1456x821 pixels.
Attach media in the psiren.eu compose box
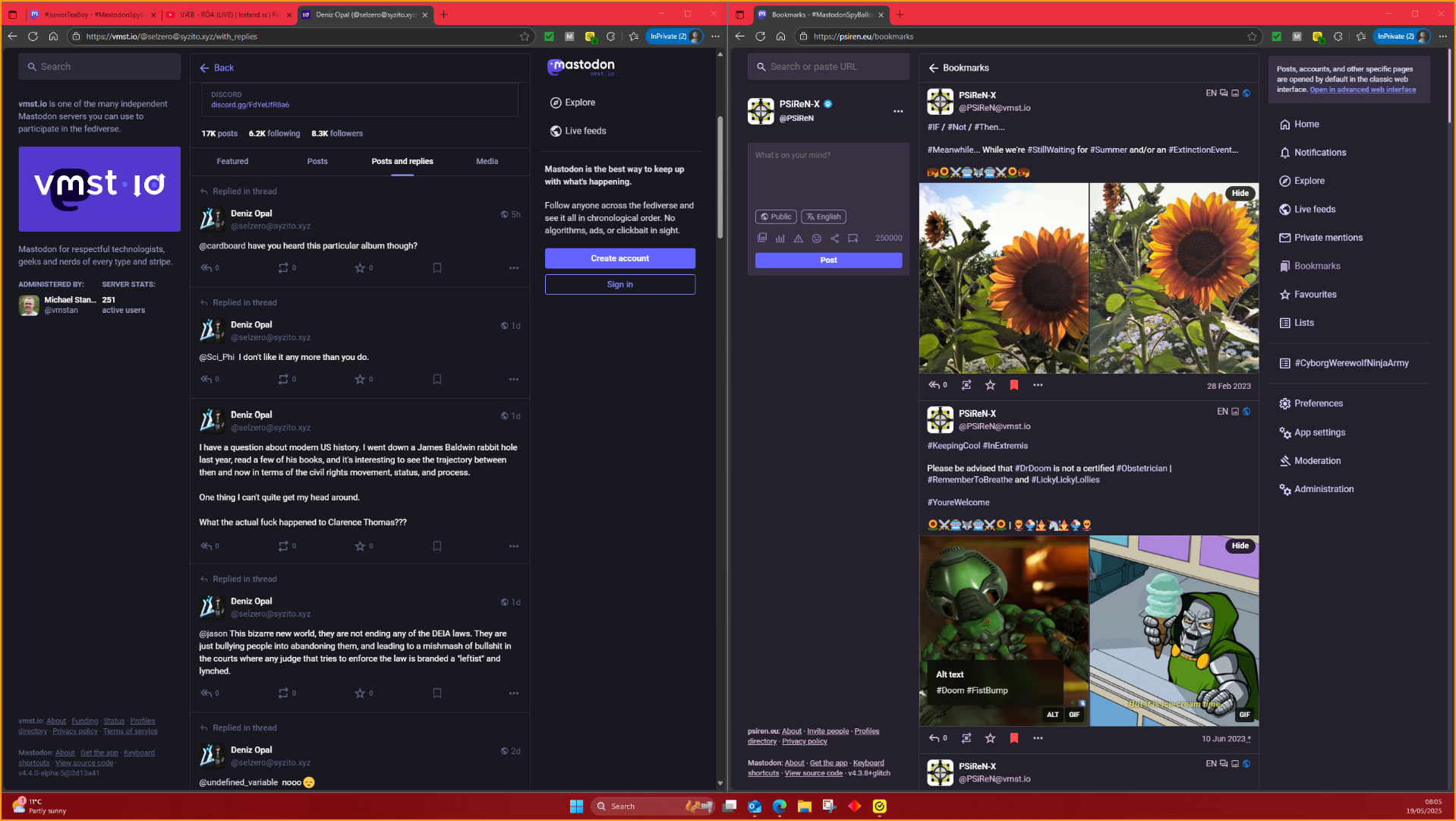click(x=762, y=238)
